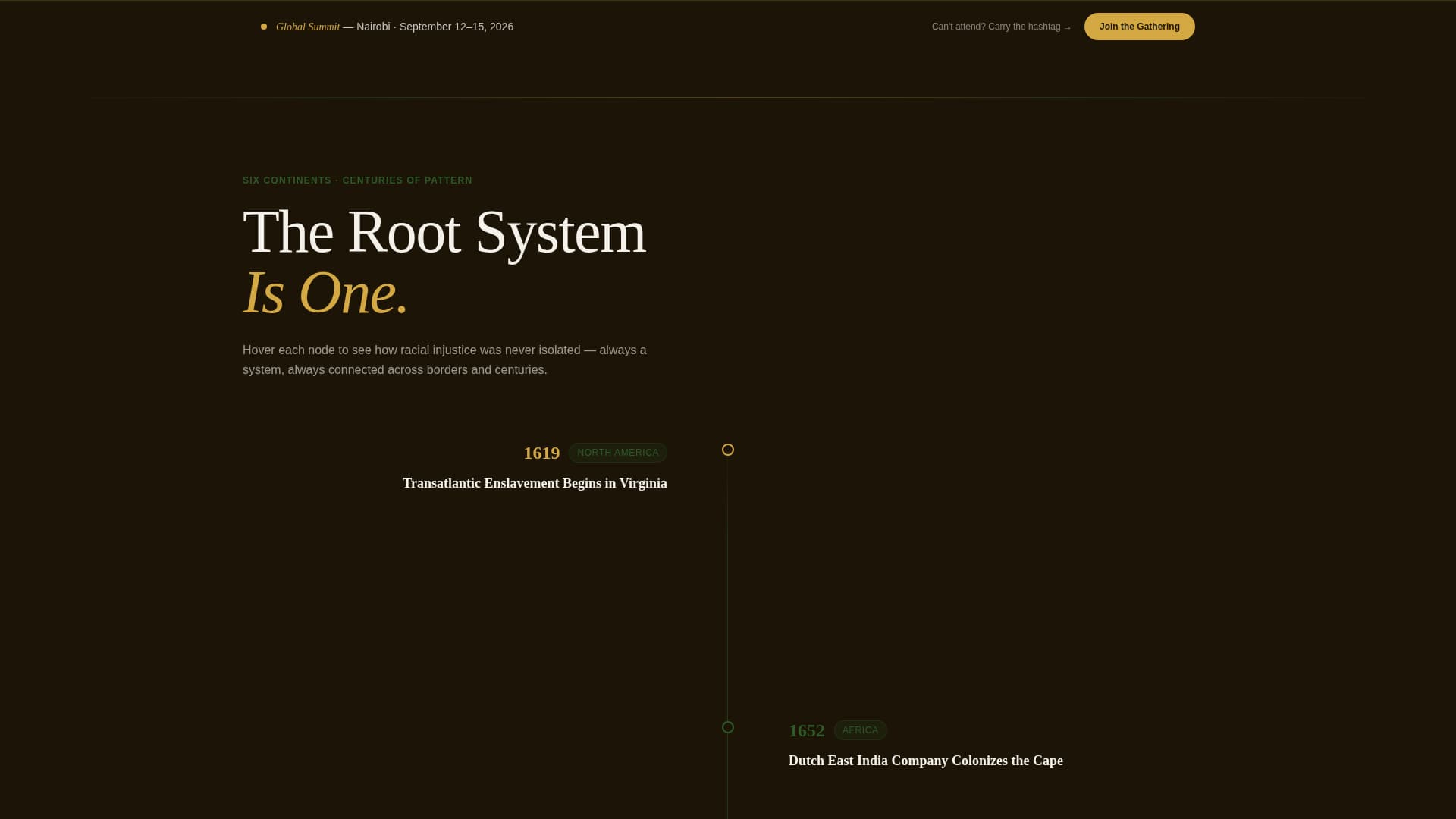Click the year label 1652
1456x819 pixels.
pos(807,730)
